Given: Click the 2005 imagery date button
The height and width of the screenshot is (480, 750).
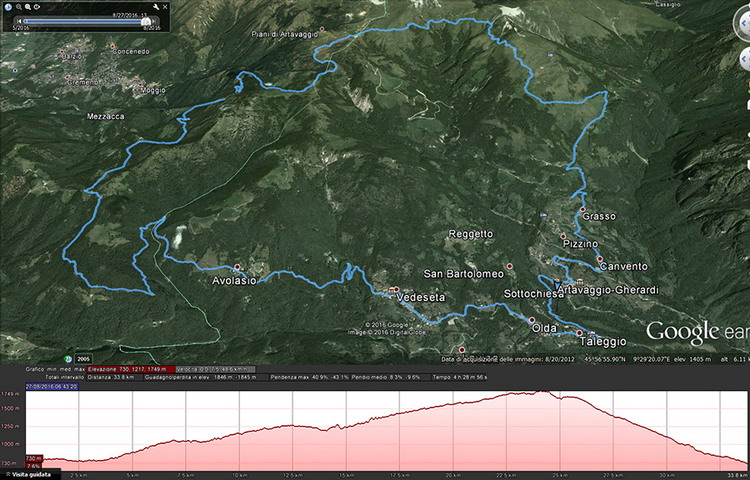Looking at the screenshot, I should (83, 359).
